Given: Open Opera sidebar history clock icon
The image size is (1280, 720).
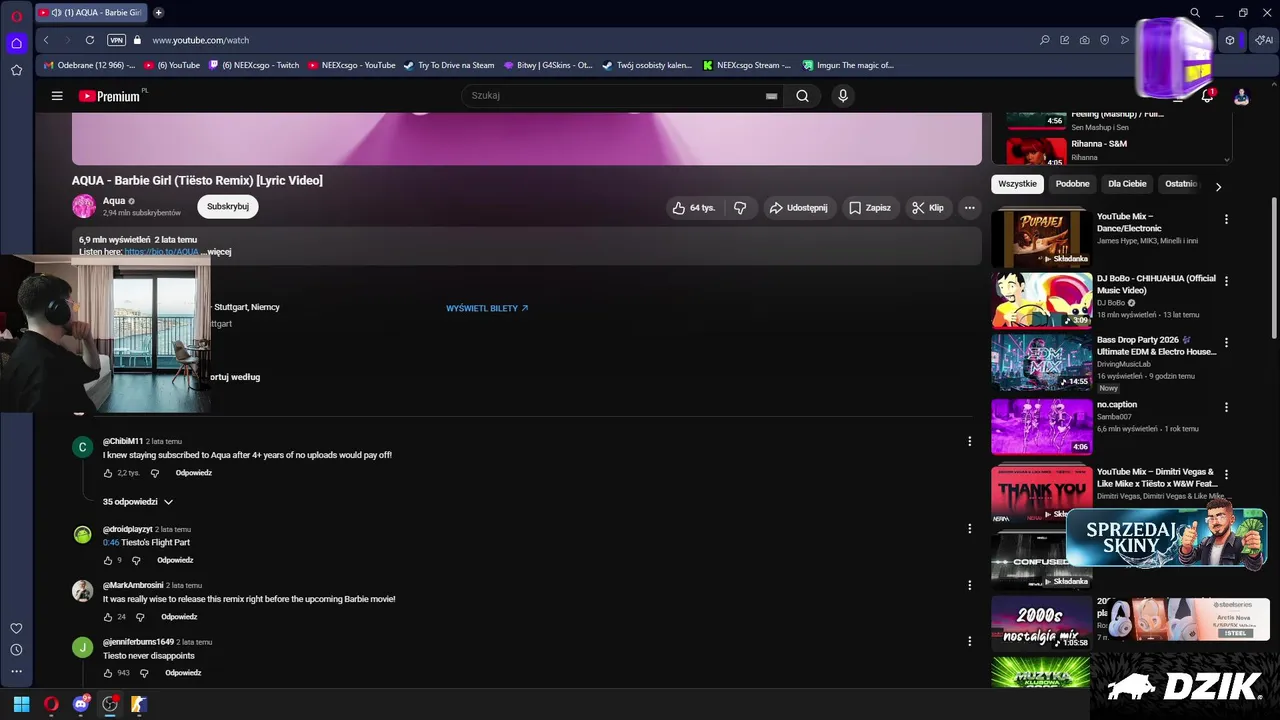Looking at the screenshot, I should tap(16, 650).
